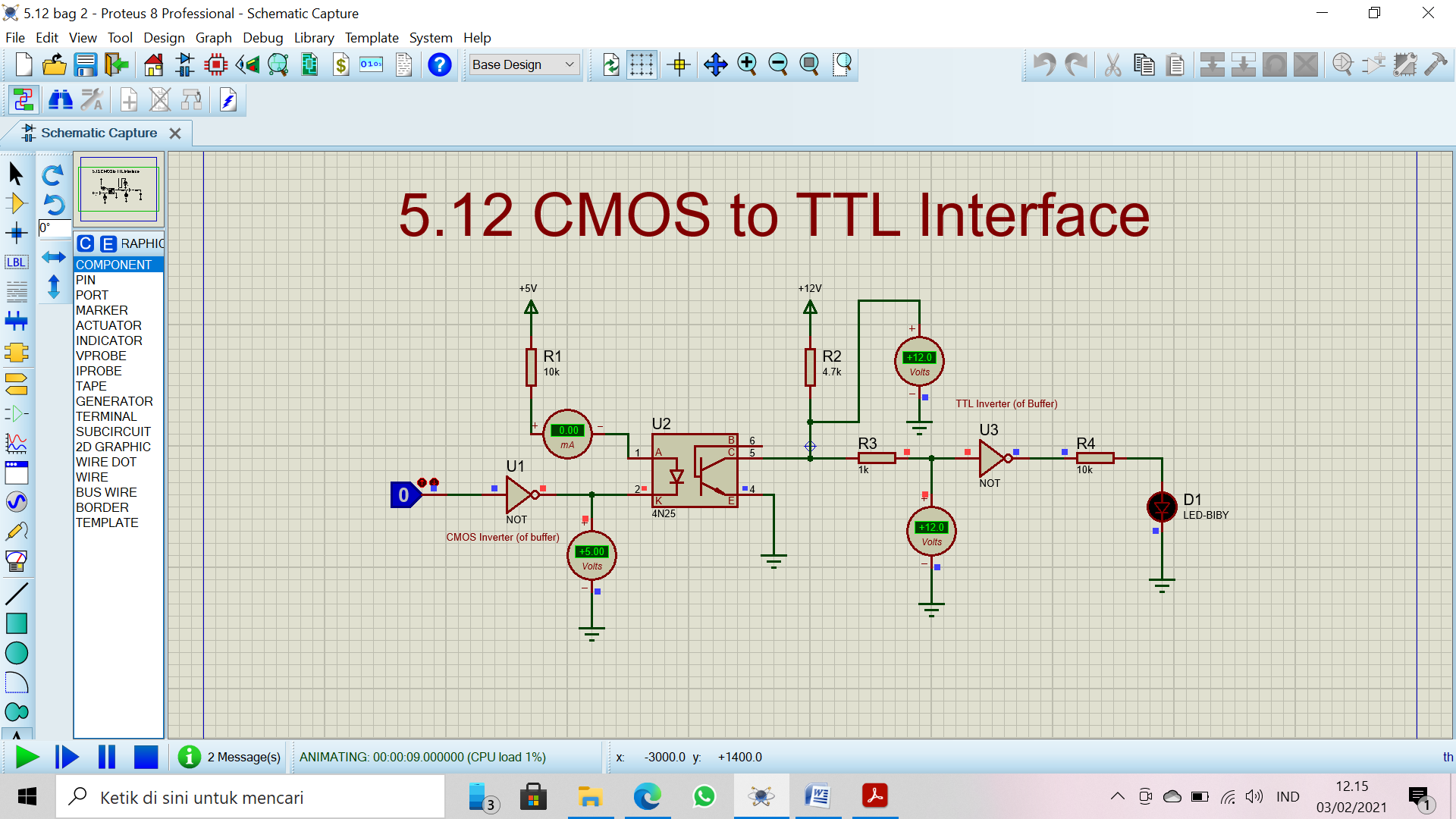
Task: Select GENERATOR in the object list
Action: 115,401
